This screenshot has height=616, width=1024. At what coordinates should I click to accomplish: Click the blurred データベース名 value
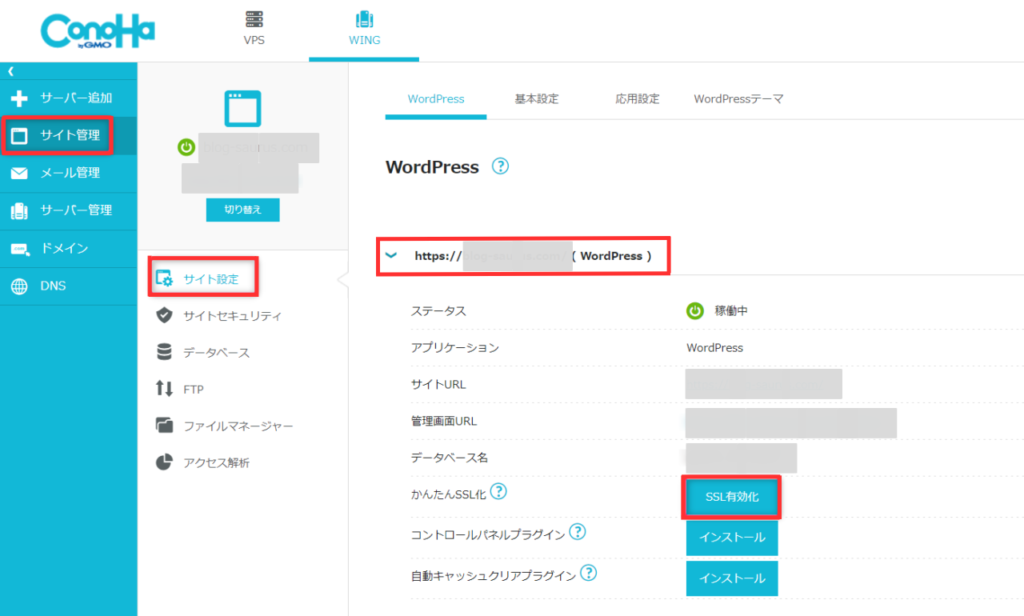coord(741,458)
